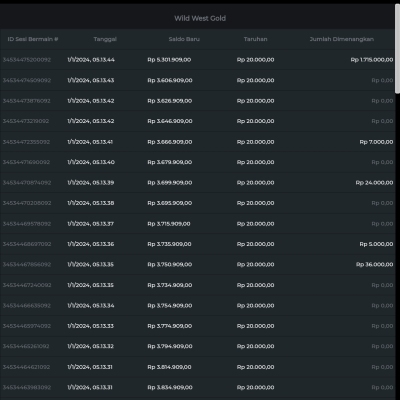Click the bet Rp 20.000,00 in the 05.13.38 row
This screenshot has width=400, height=400.
click(256, 203)
